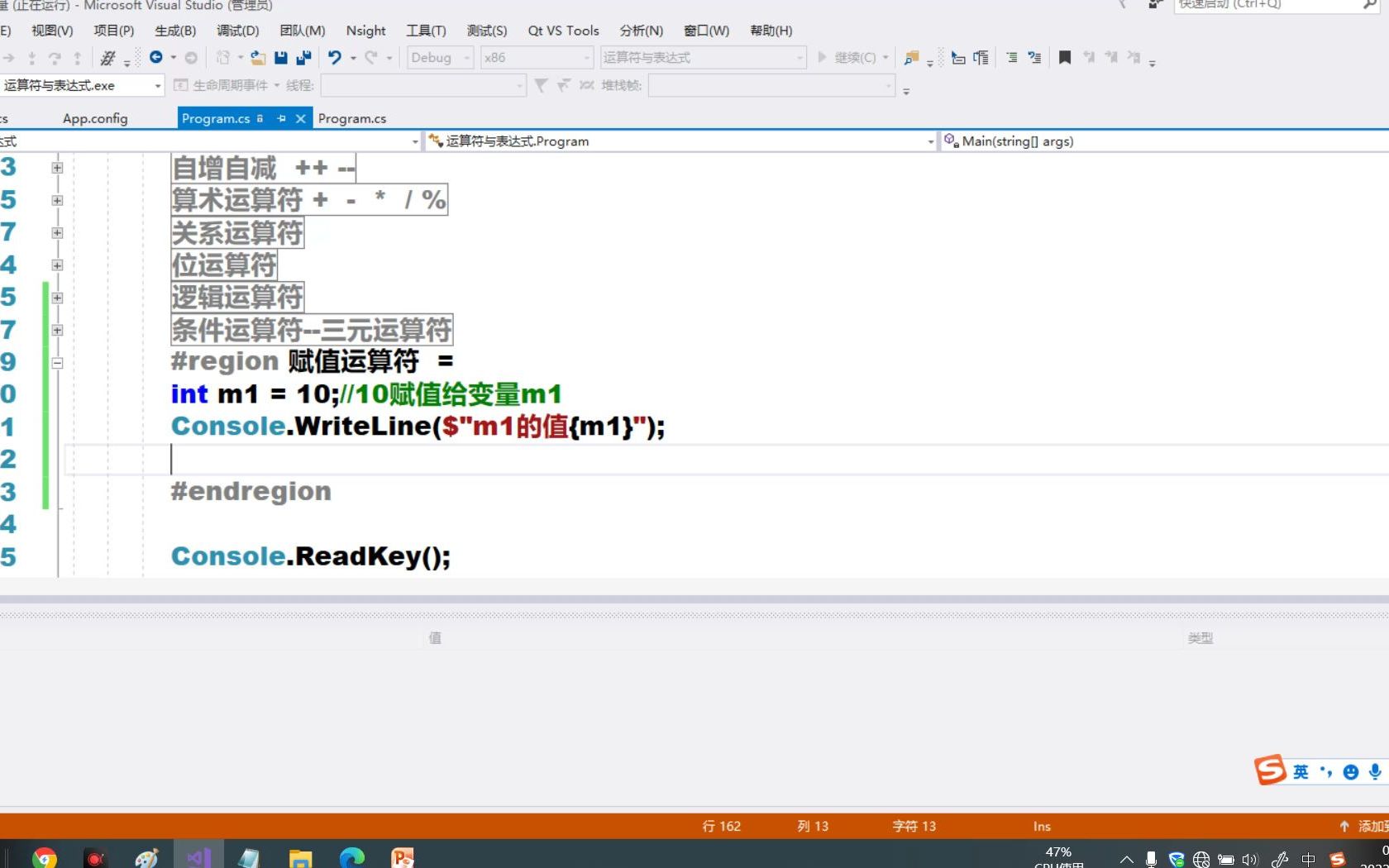Expand the 逻辑运算符 region
The height and width of the screenshot is (868, 1389).
pyautogui.click(x=57, y=298)
